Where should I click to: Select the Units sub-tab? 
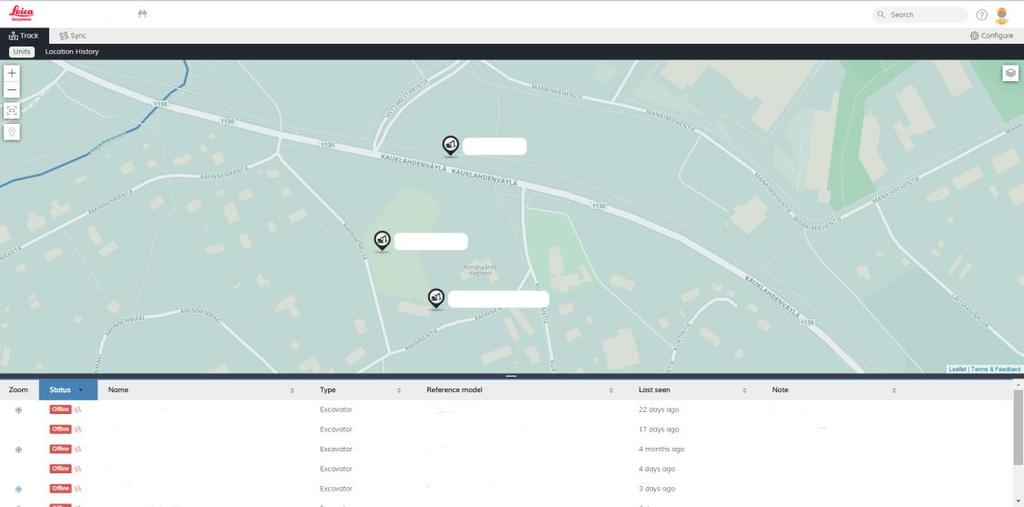(x=22, y=52)
